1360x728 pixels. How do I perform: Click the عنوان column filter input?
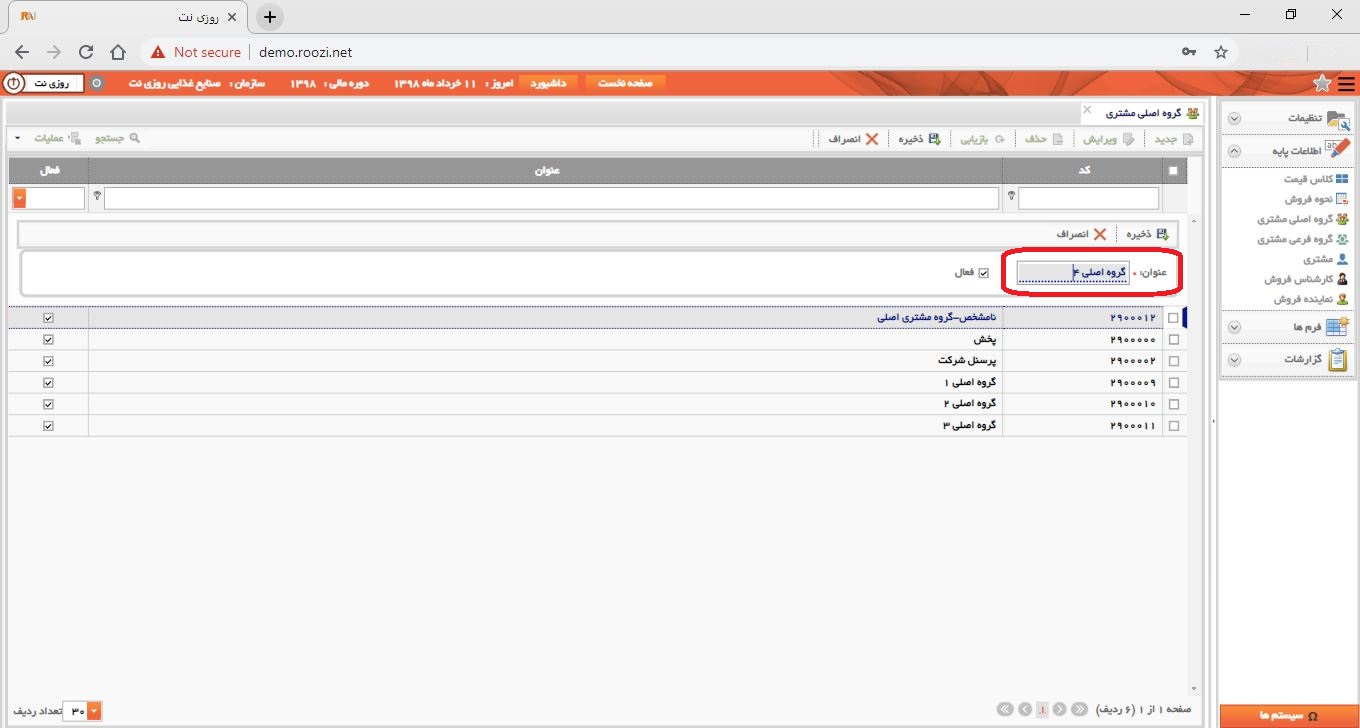point(551,198)
